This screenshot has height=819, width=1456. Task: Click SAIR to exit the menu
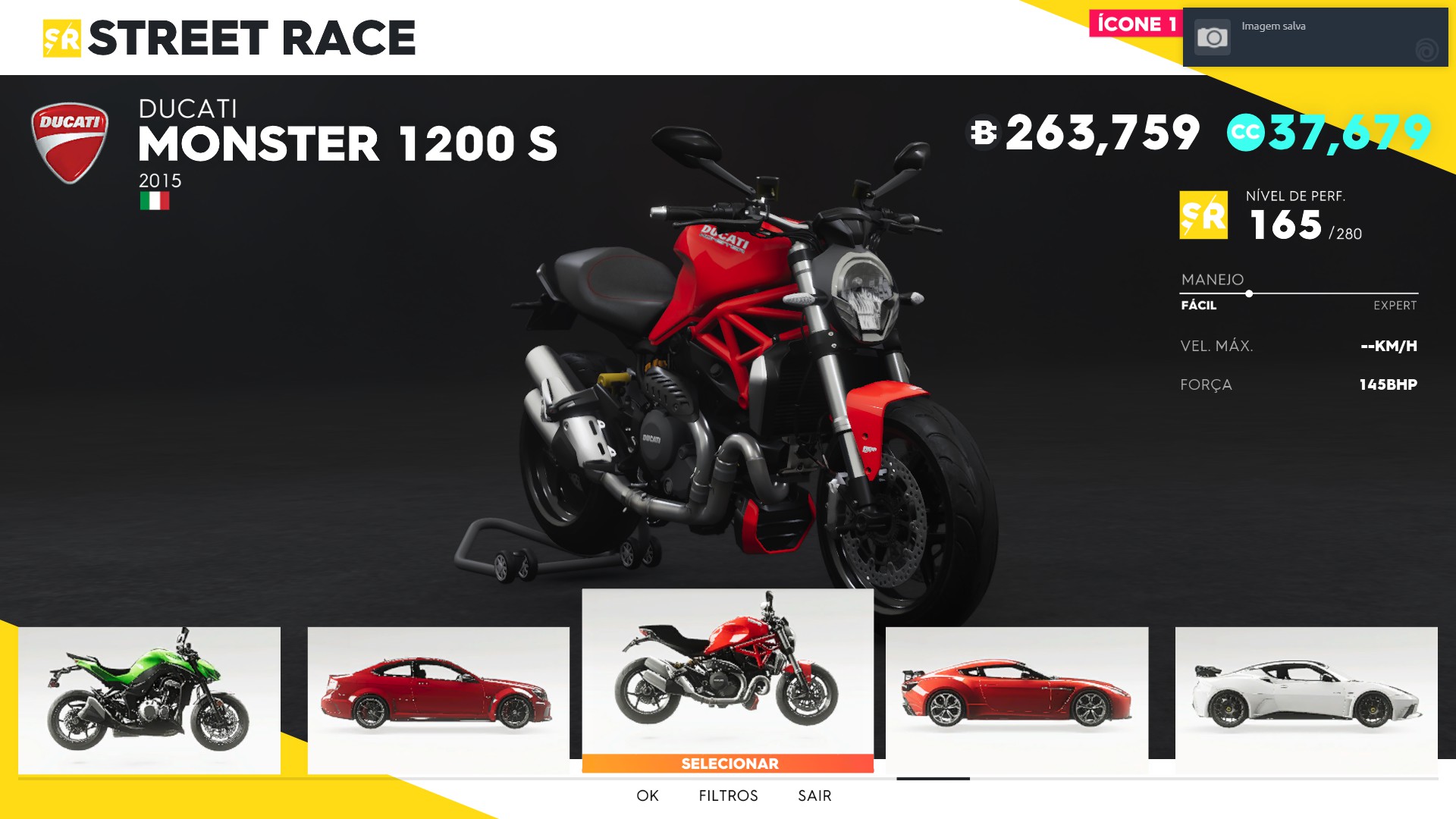coord(814,795)
